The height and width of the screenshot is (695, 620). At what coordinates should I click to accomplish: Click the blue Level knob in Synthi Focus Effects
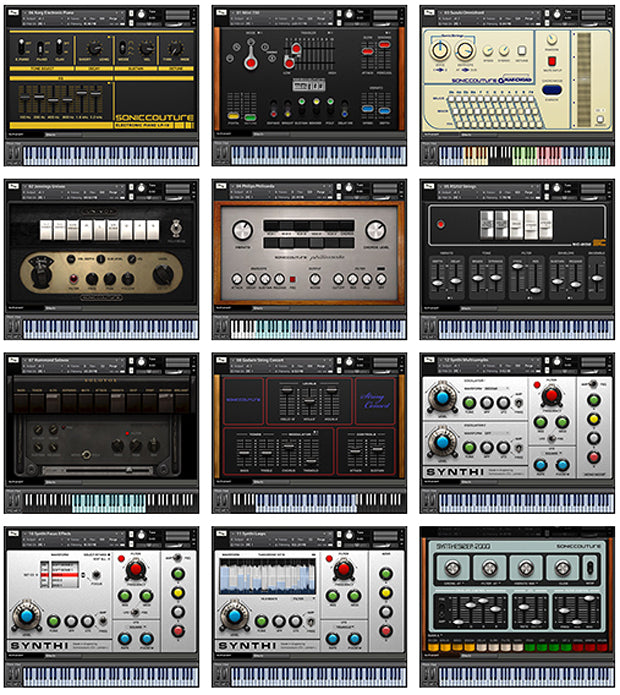26,615
